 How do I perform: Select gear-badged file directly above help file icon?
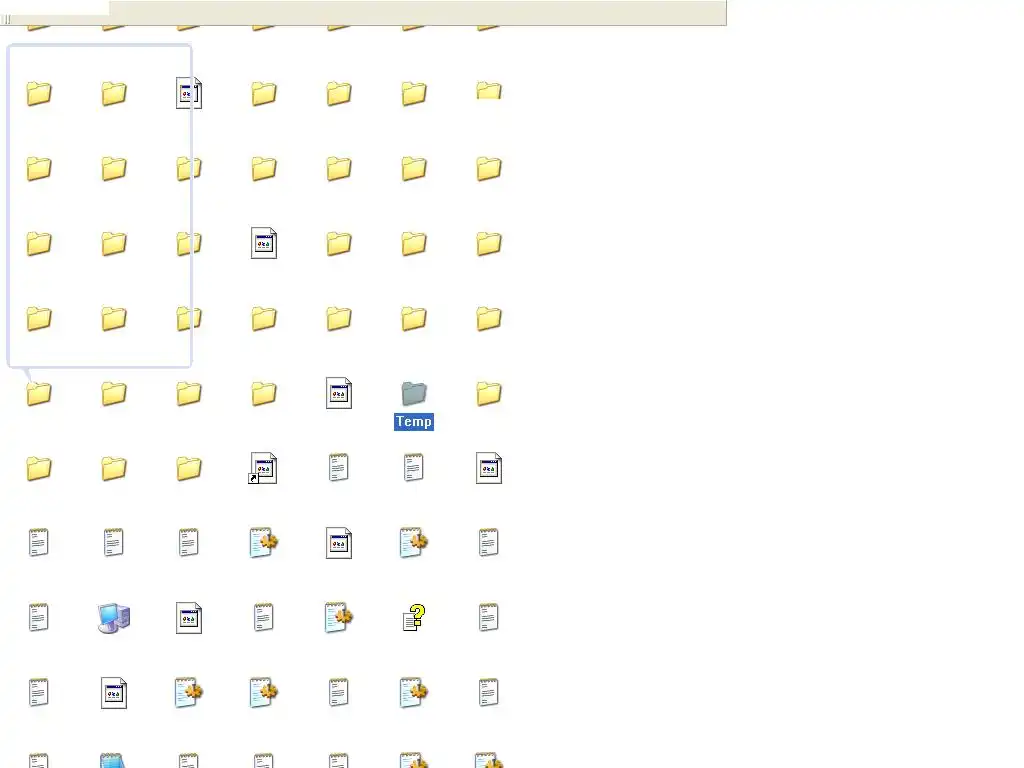tap(414, 543)
